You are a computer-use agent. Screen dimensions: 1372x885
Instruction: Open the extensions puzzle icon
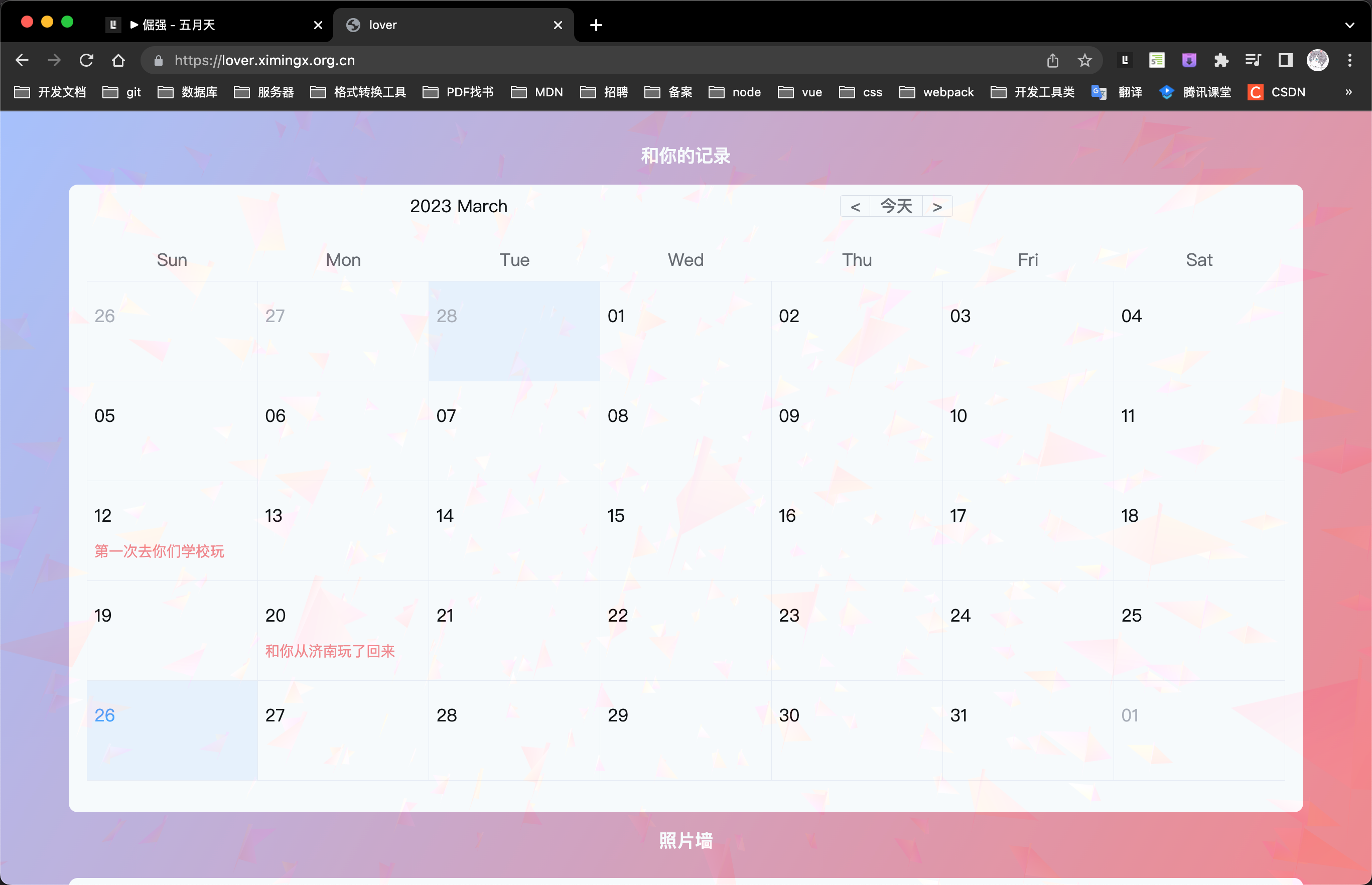(x=1221, y=60)
